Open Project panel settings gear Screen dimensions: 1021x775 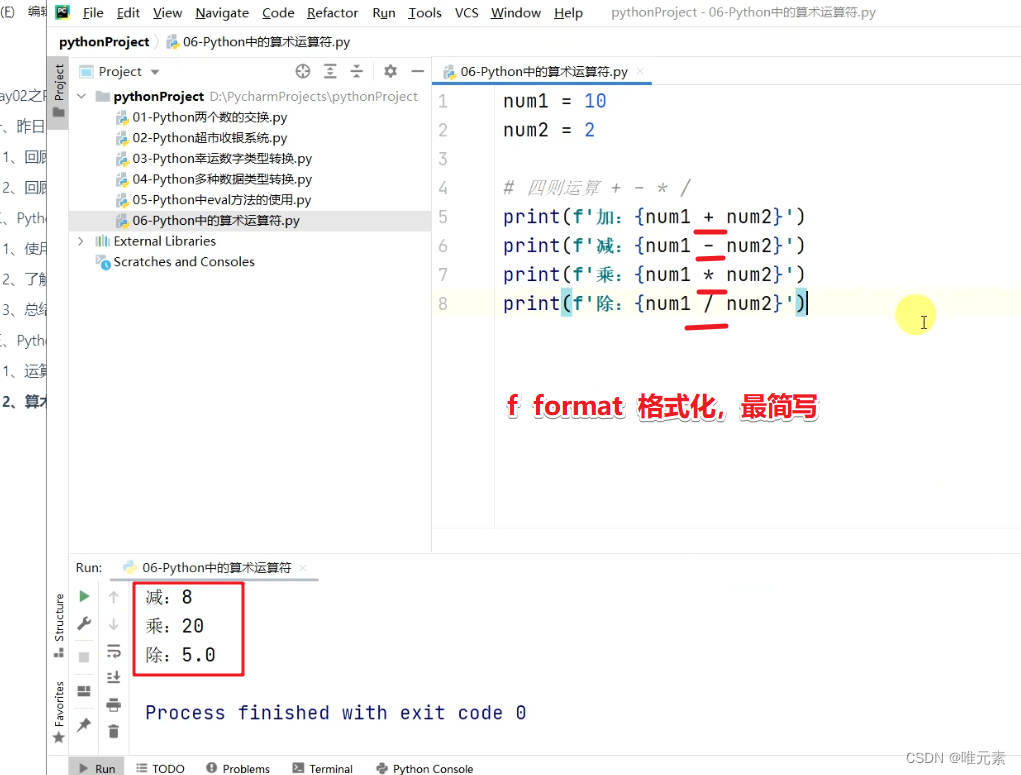[390, 71]
